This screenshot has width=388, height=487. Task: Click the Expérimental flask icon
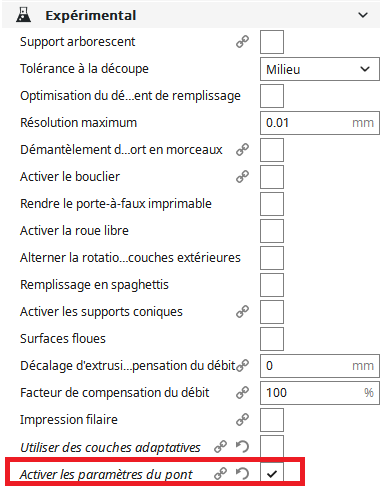point(23,15)
